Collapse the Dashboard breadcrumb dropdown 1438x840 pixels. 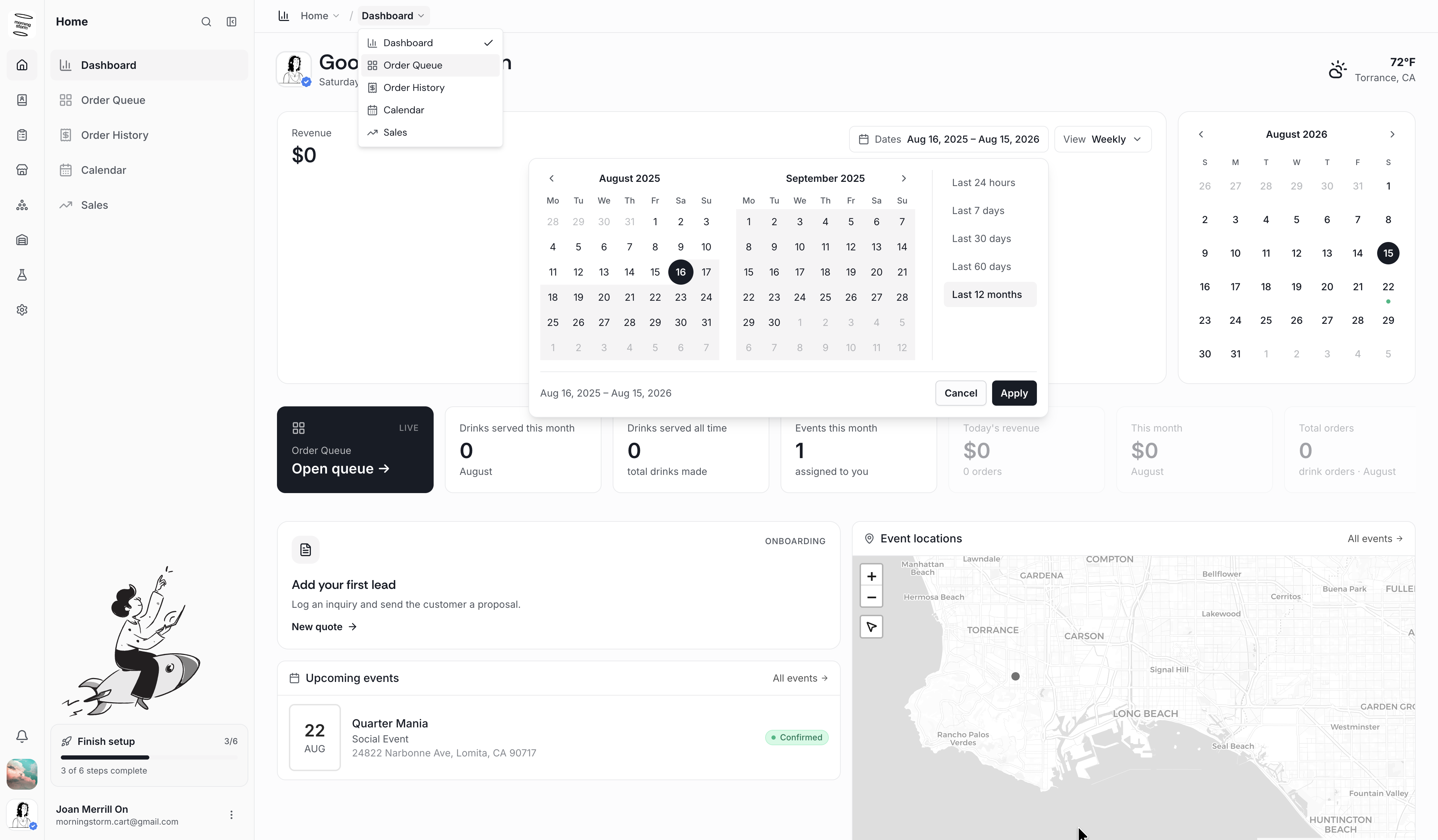coord(393,16)
